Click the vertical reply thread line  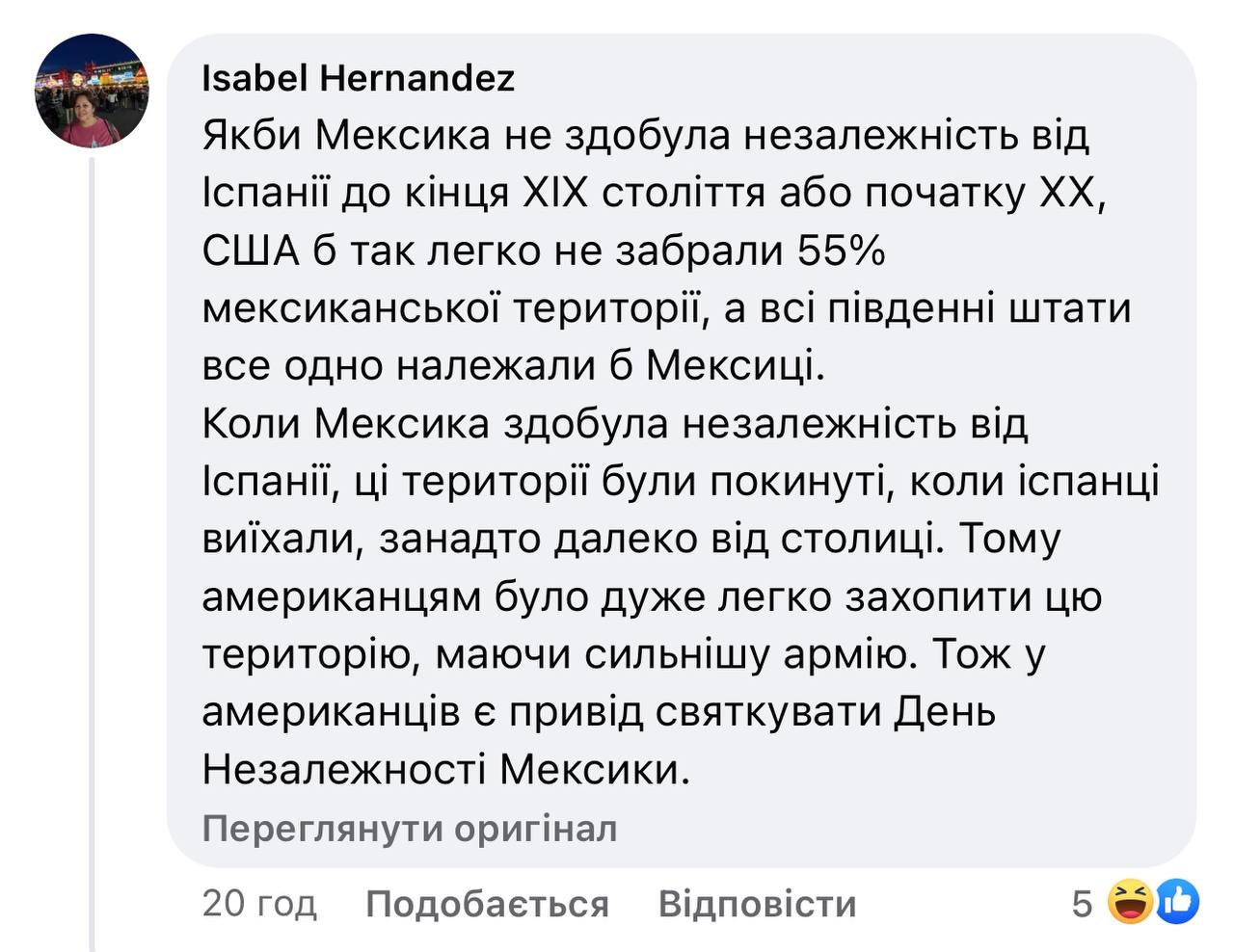point(93,549)
